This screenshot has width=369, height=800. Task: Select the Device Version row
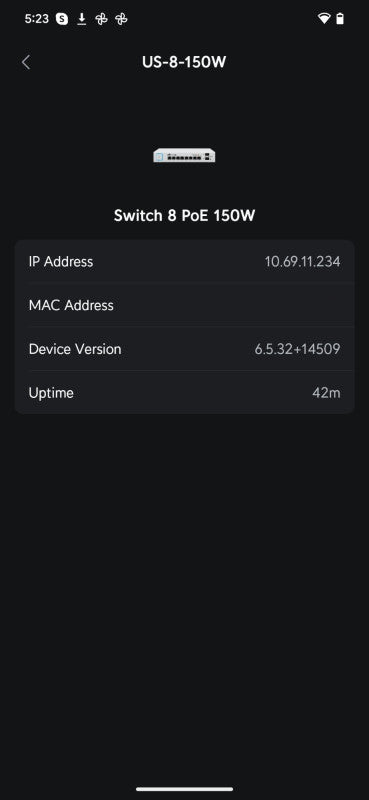click(x=184, y=349)
